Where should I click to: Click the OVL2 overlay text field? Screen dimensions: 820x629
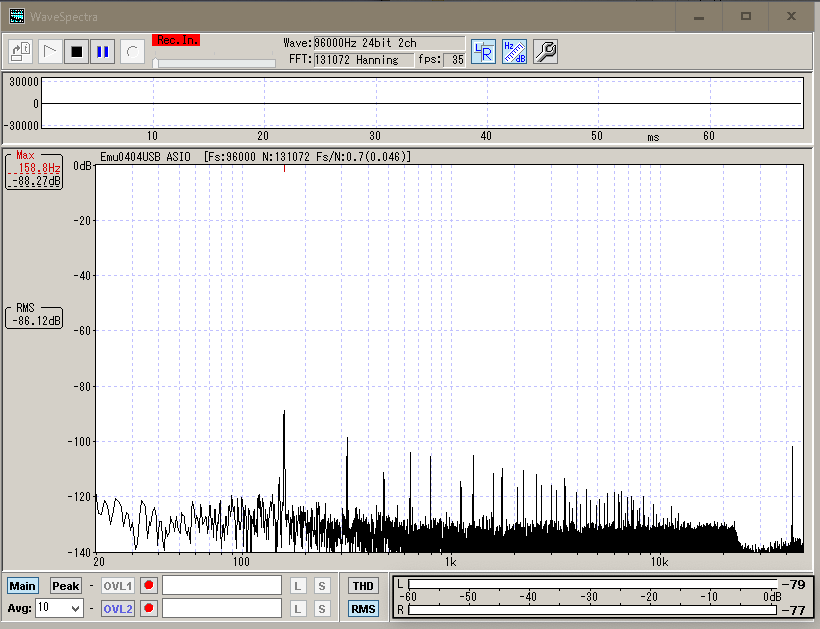222,608
